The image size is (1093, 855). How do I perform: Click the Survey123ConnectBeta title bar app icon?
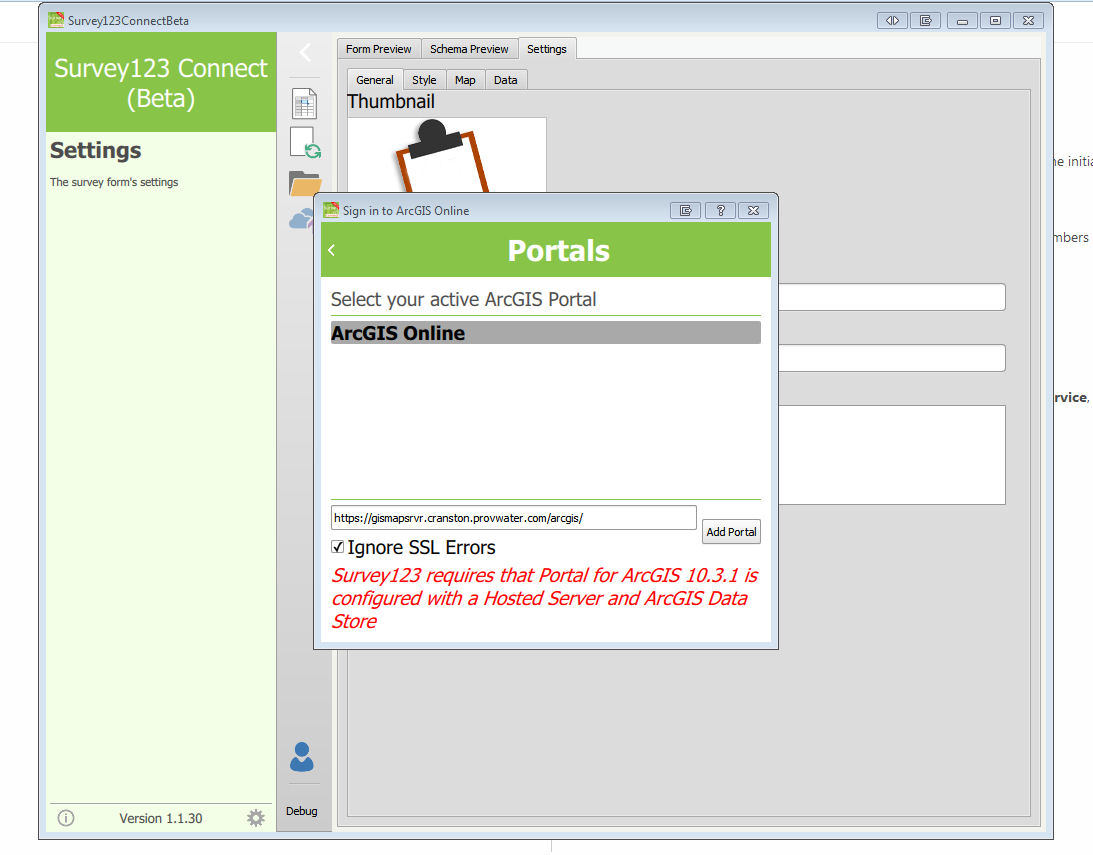[56, 20]
